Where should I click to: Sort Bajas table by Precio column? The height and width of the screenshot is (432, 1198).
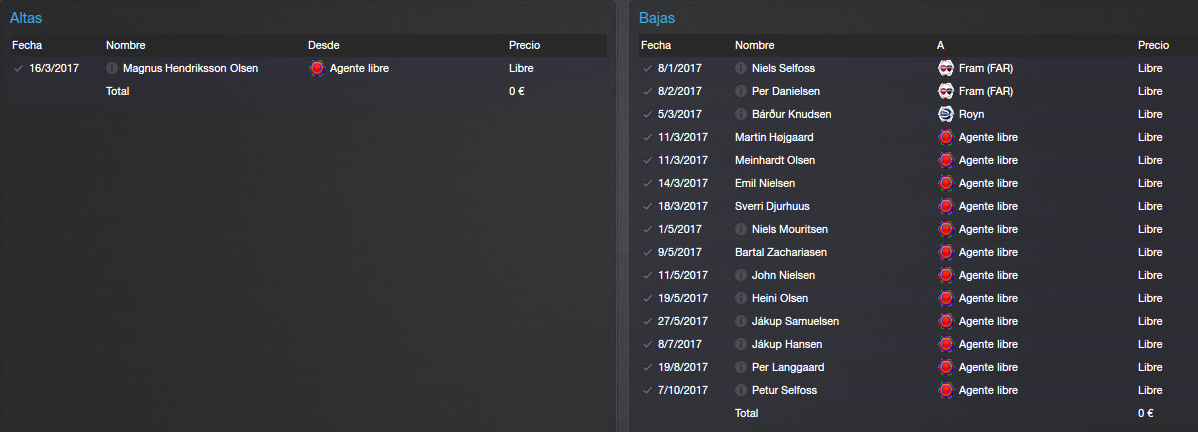pos(1153,45)
